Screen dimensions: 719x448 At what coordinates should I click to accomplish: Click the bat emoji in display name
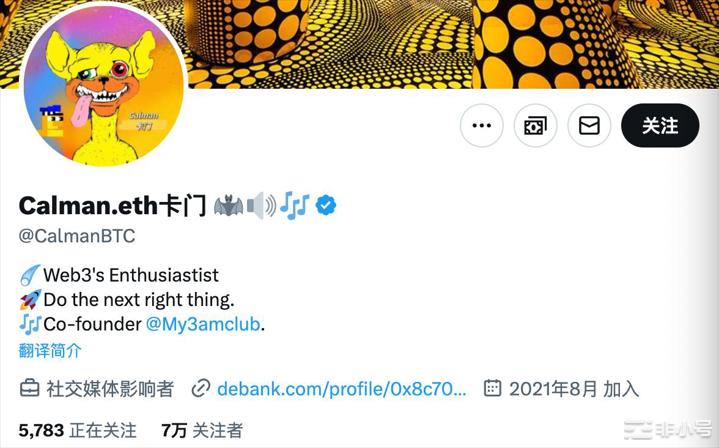(229, 205)
